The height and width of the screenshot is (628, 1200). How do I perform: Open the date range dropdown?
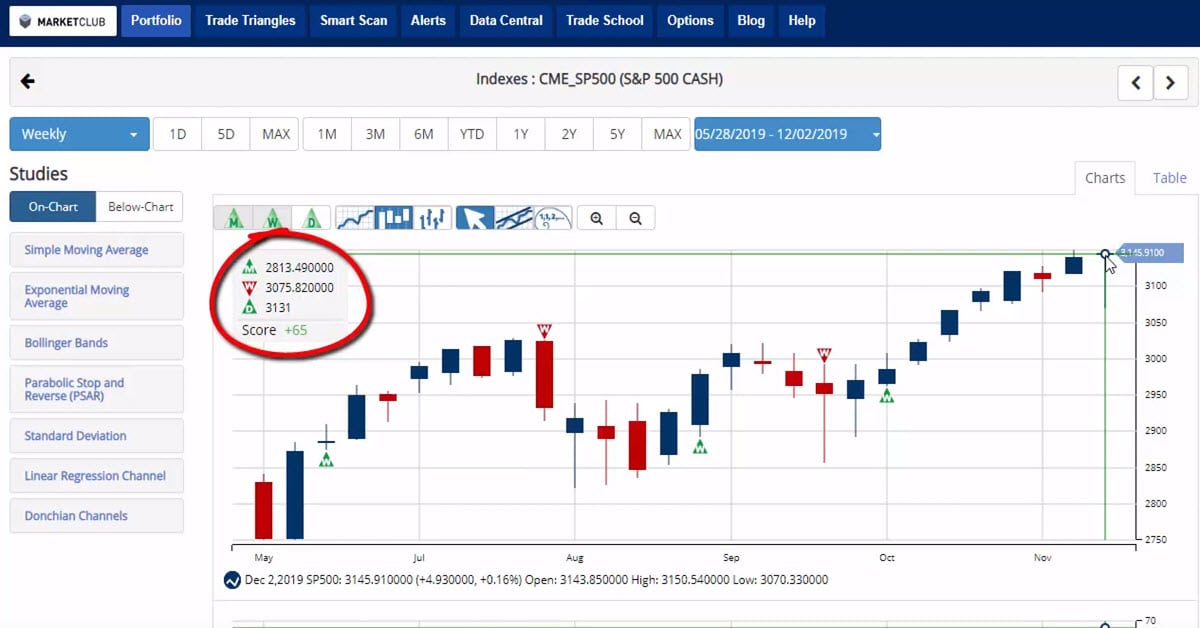point(787,134)
